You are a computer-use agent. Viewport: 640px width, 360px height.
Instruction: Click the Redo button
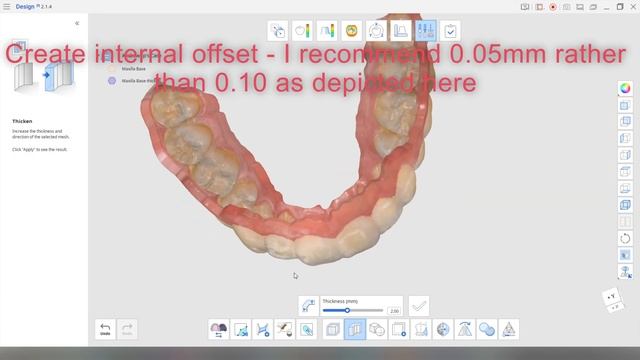click(127, 329)
